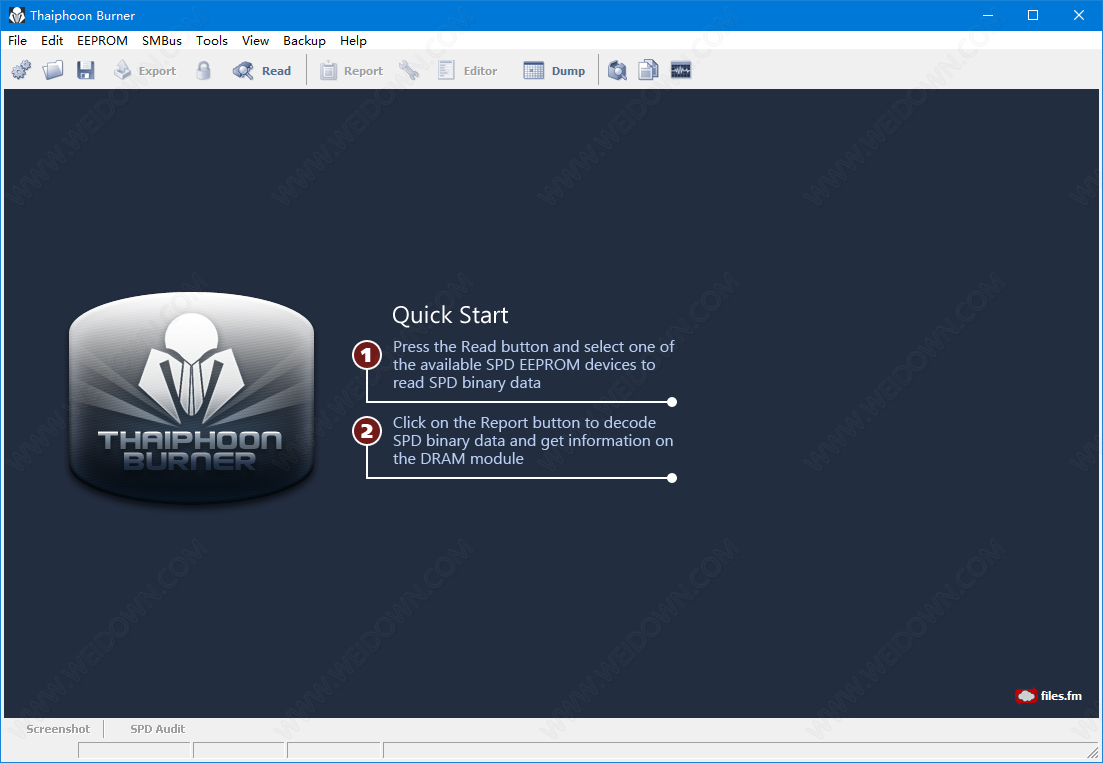
Task: Click the waveform monitor icon
Action: tap(681, 70)
